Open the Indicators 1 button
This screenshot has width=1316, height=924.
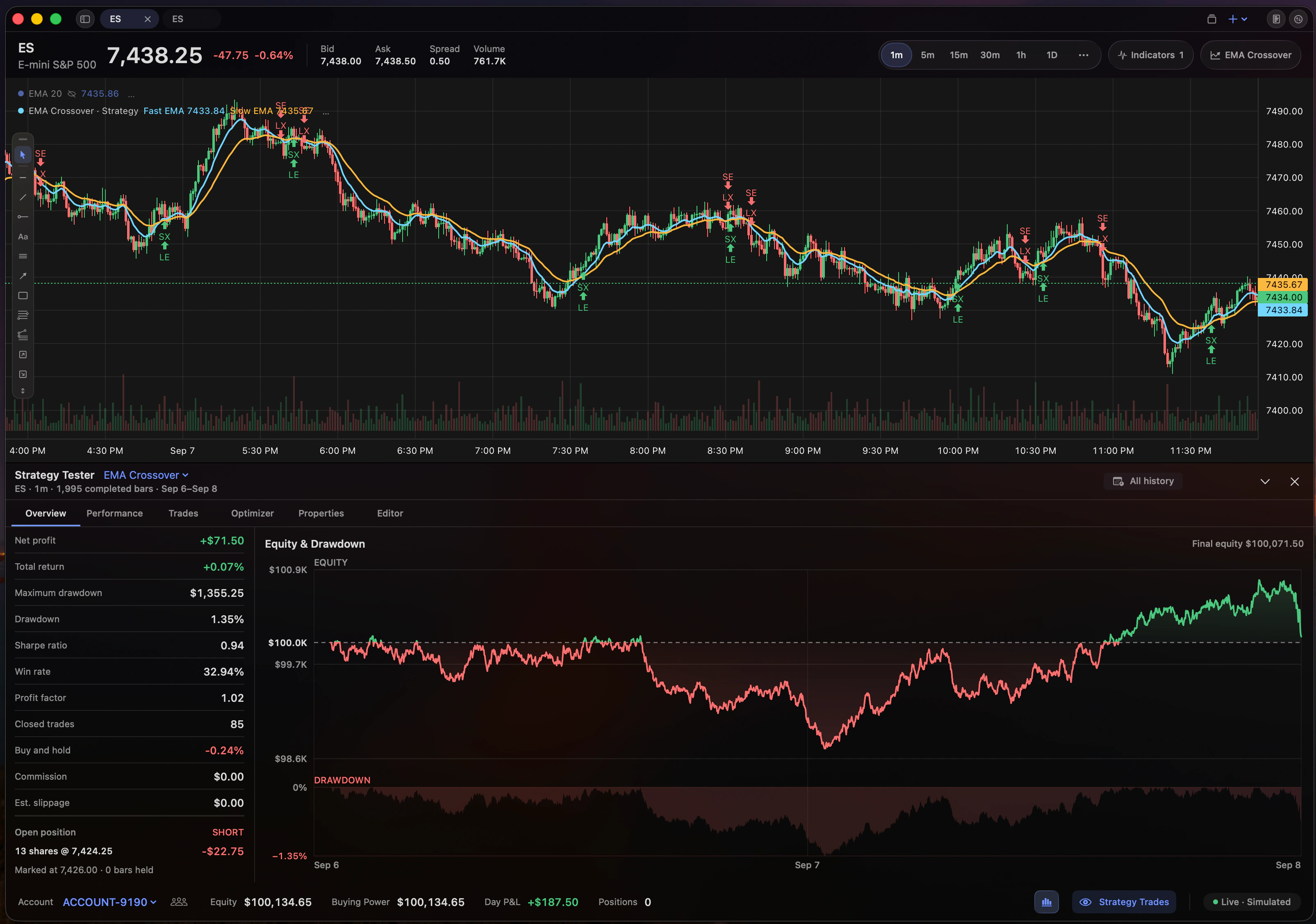1150,55
